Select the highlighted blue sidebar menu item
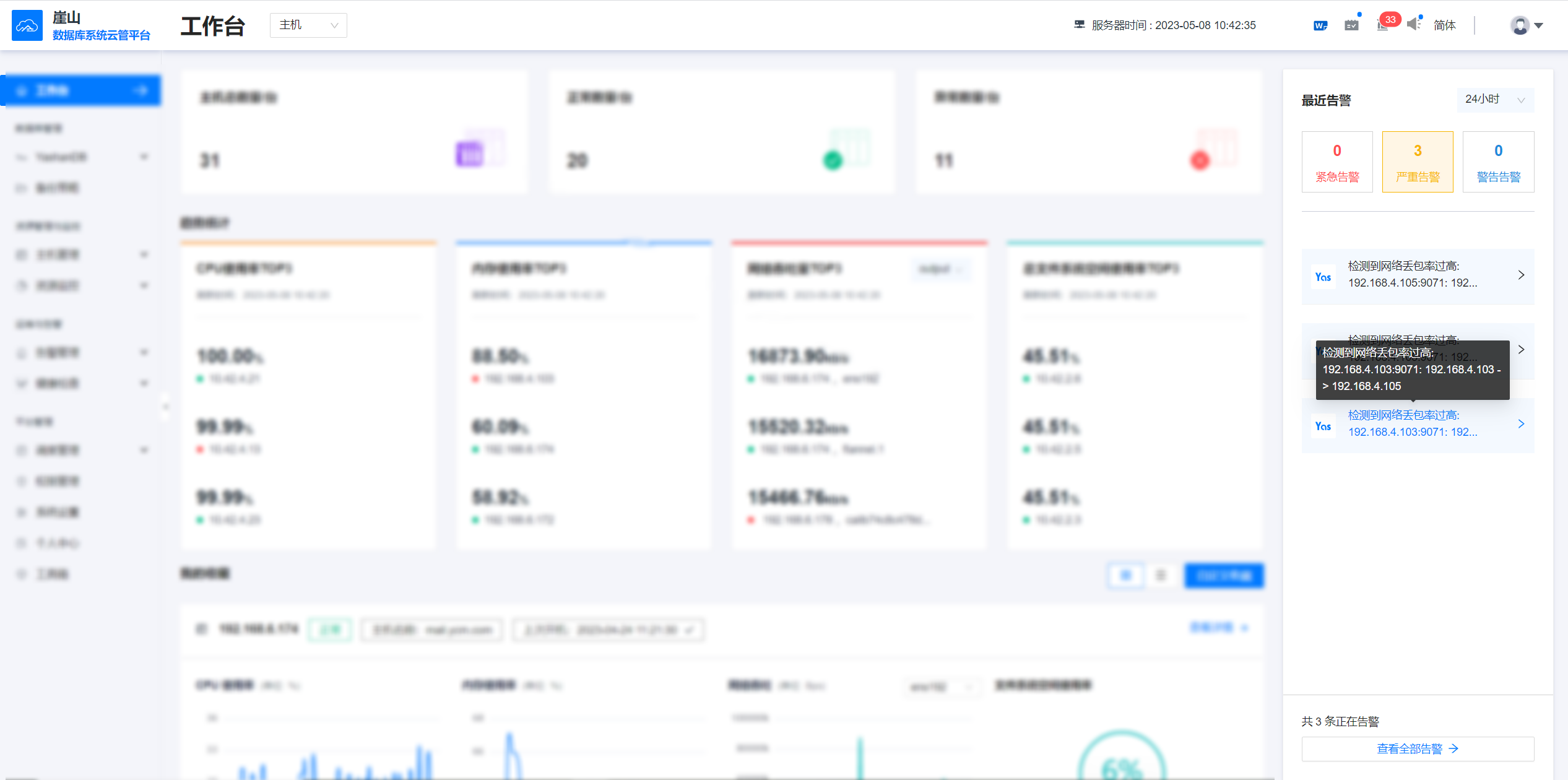Image resolution: width=1568 pixels, height=780 pixels. (82, 90)
